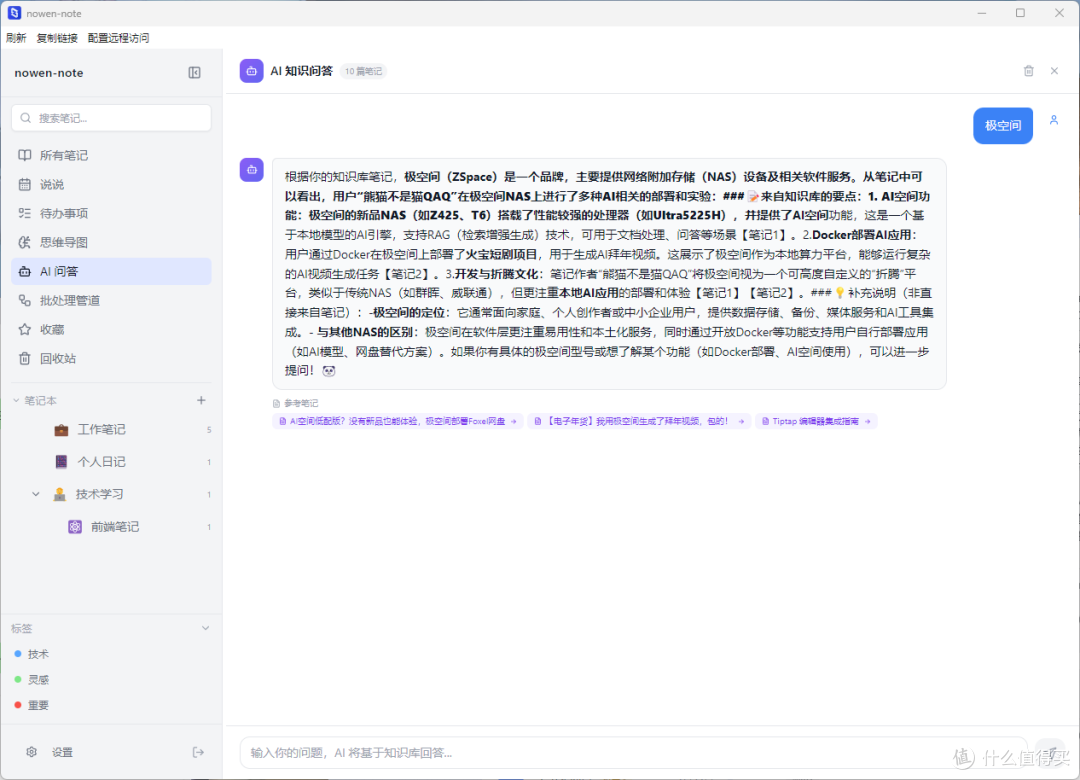Click person icon of 技术学习
Image resolution: width=1080 pixels, height=780 pixels.
(x=60, y=494)
